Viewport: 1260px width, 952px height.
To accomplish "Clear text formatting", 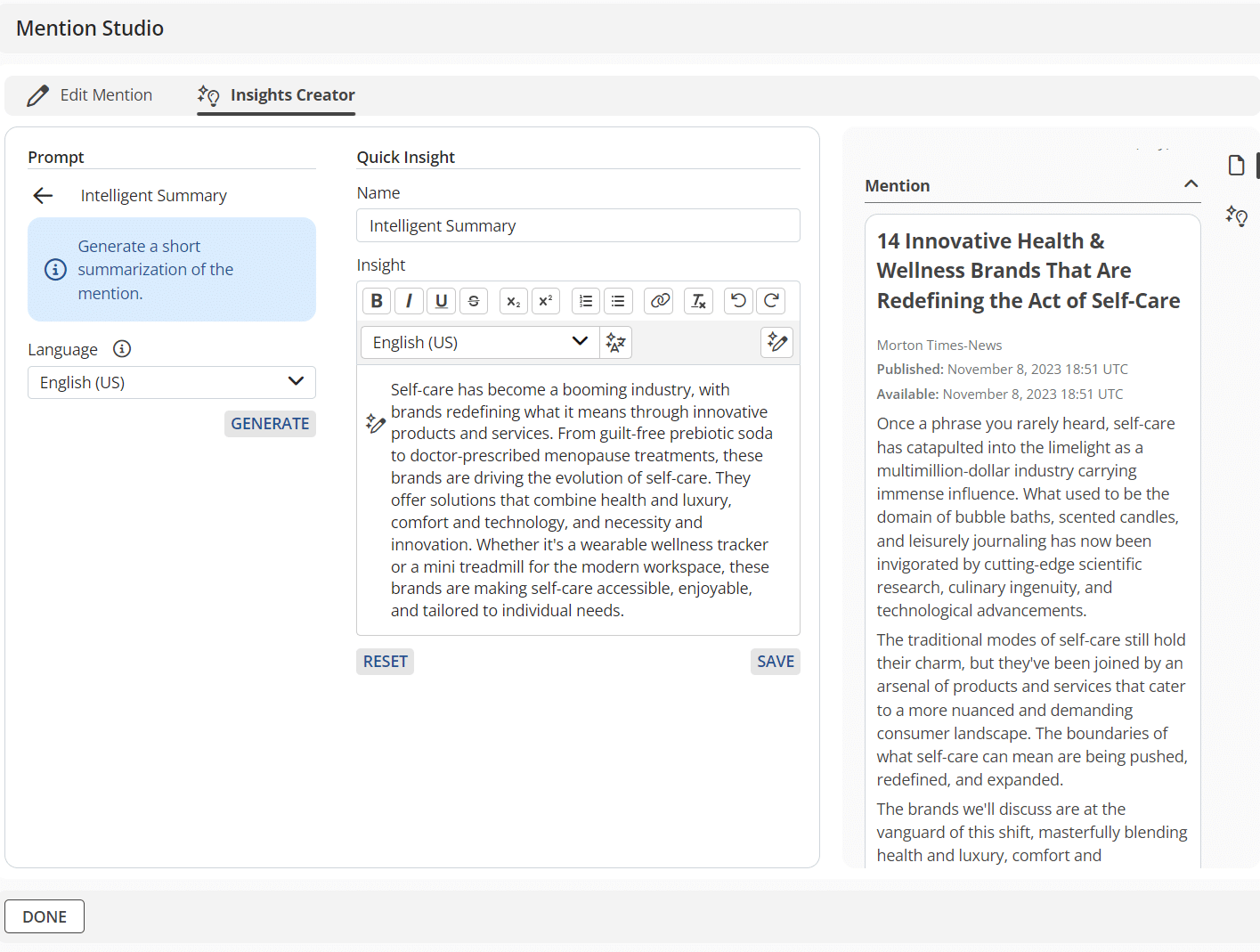I will 699,301.
